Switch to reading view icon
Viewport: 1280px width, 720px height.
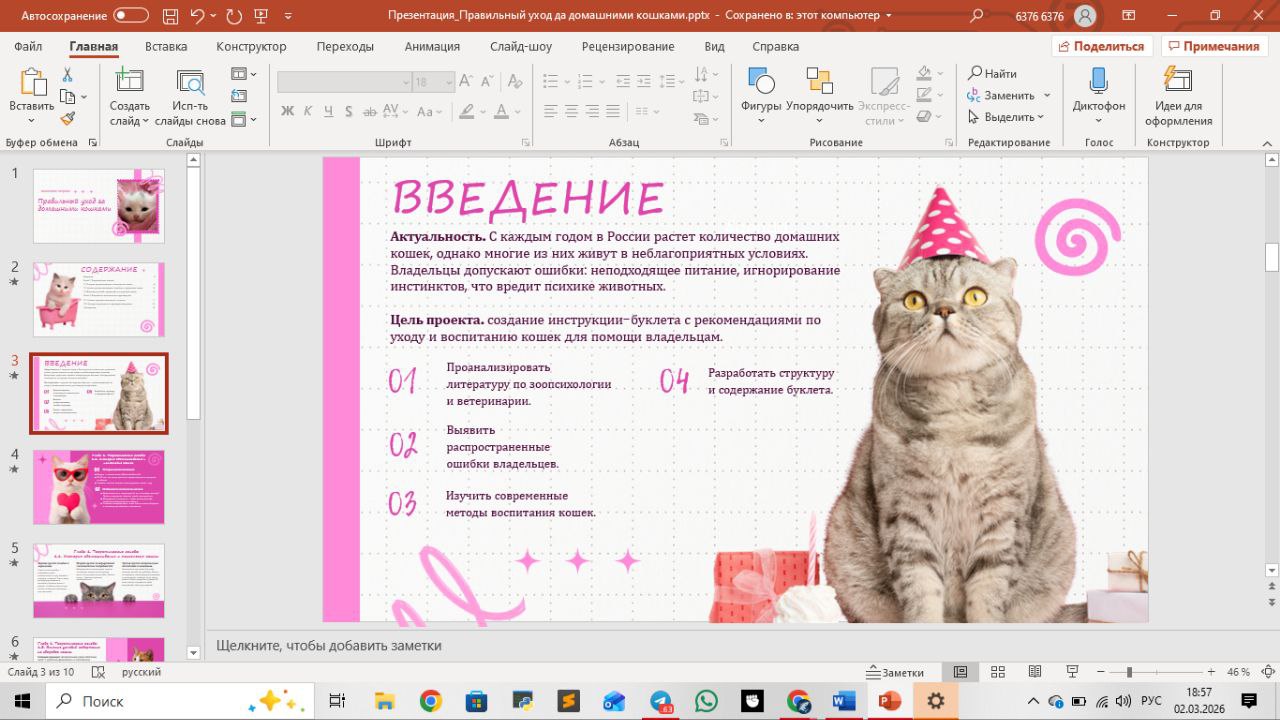tap(1035, 672)
